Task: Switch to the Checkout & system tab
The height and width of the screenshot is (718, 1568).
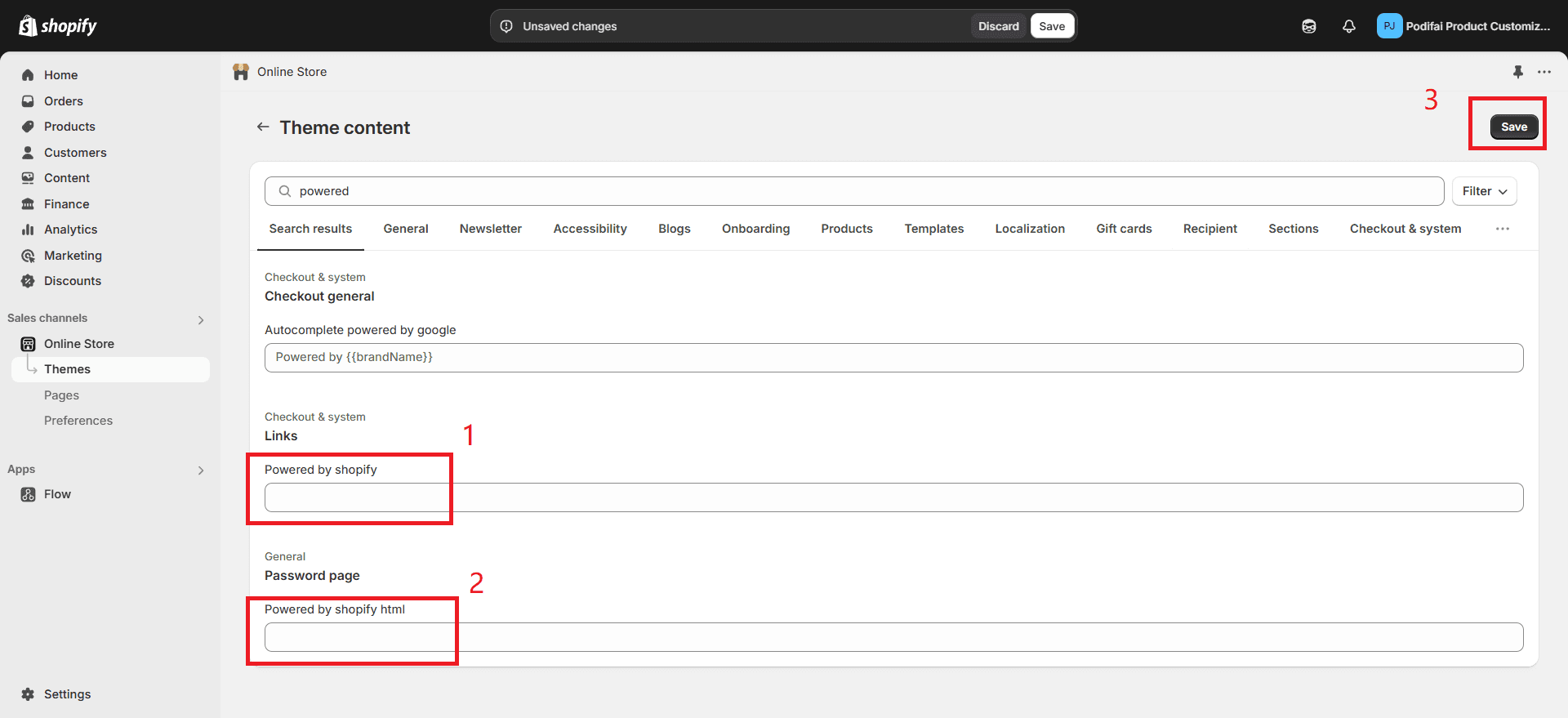Action: coord(1405,229)
